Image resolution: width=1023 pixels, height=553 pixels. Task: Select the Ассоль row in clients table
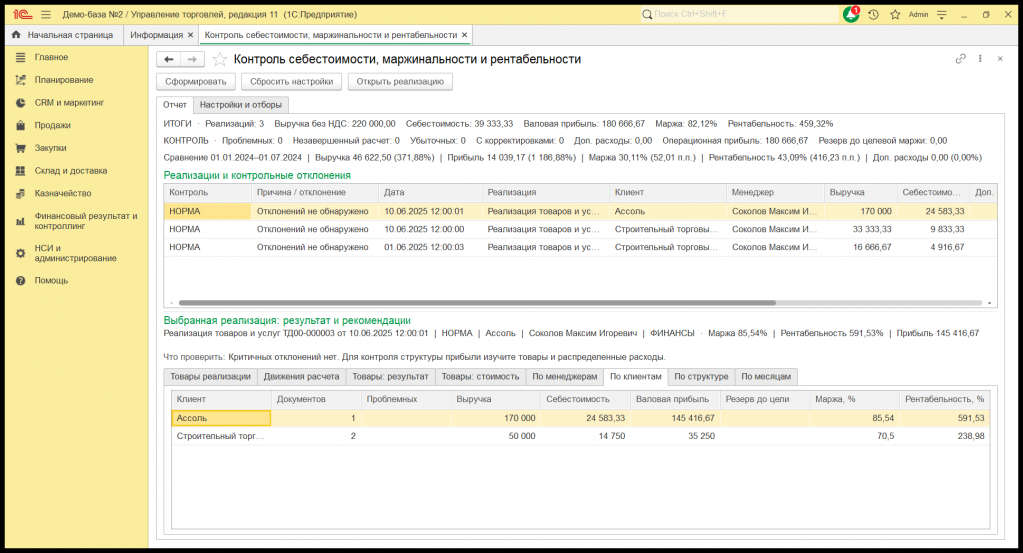point(581,418)
